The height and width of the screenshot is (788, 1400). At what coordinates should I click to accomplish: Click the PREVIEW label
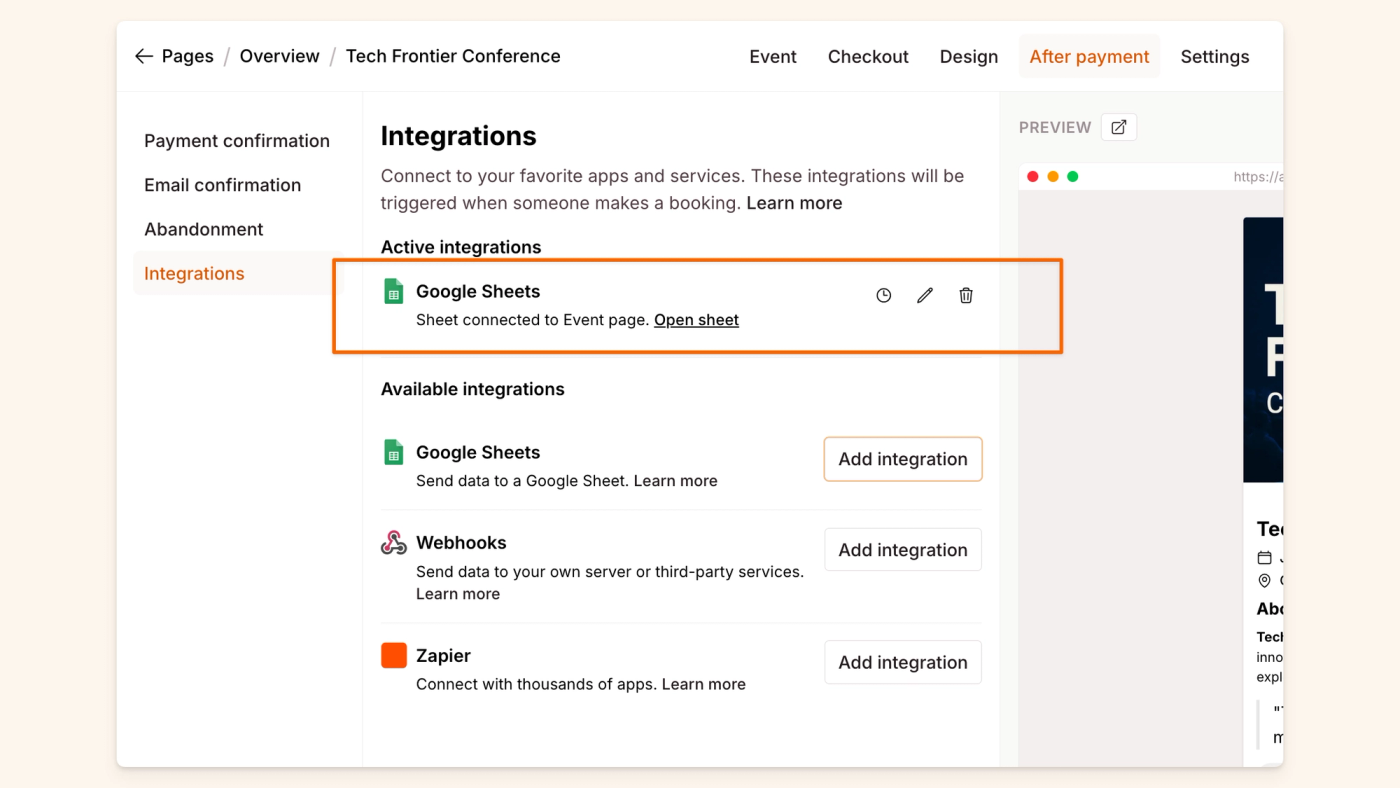click(x=1055, y=128)
